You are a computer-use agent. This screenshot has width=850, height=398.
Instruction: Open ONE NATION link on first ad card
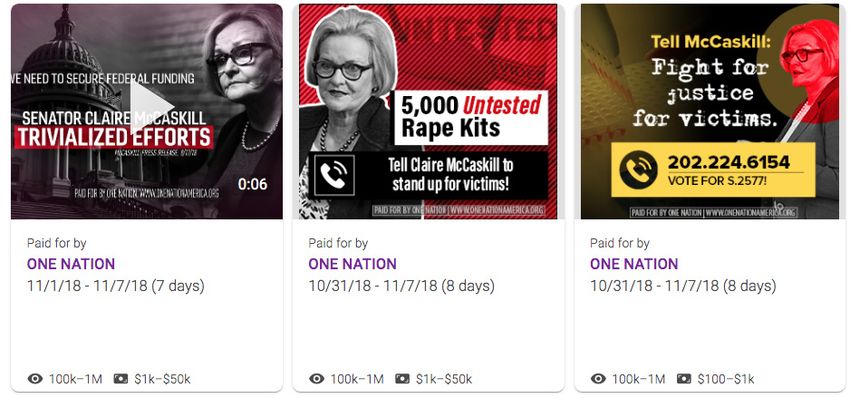71,264
